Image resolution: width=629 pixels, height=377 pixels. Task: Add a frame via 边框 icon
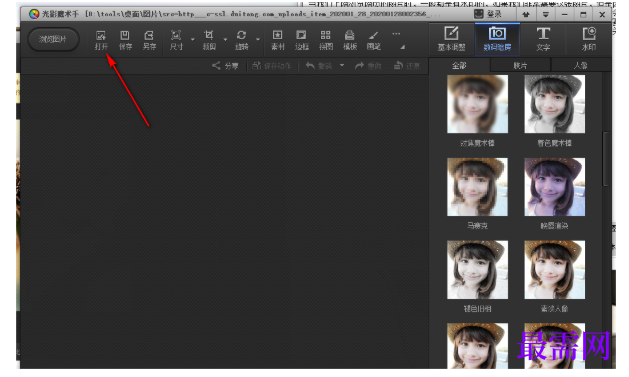coord(302,40)
